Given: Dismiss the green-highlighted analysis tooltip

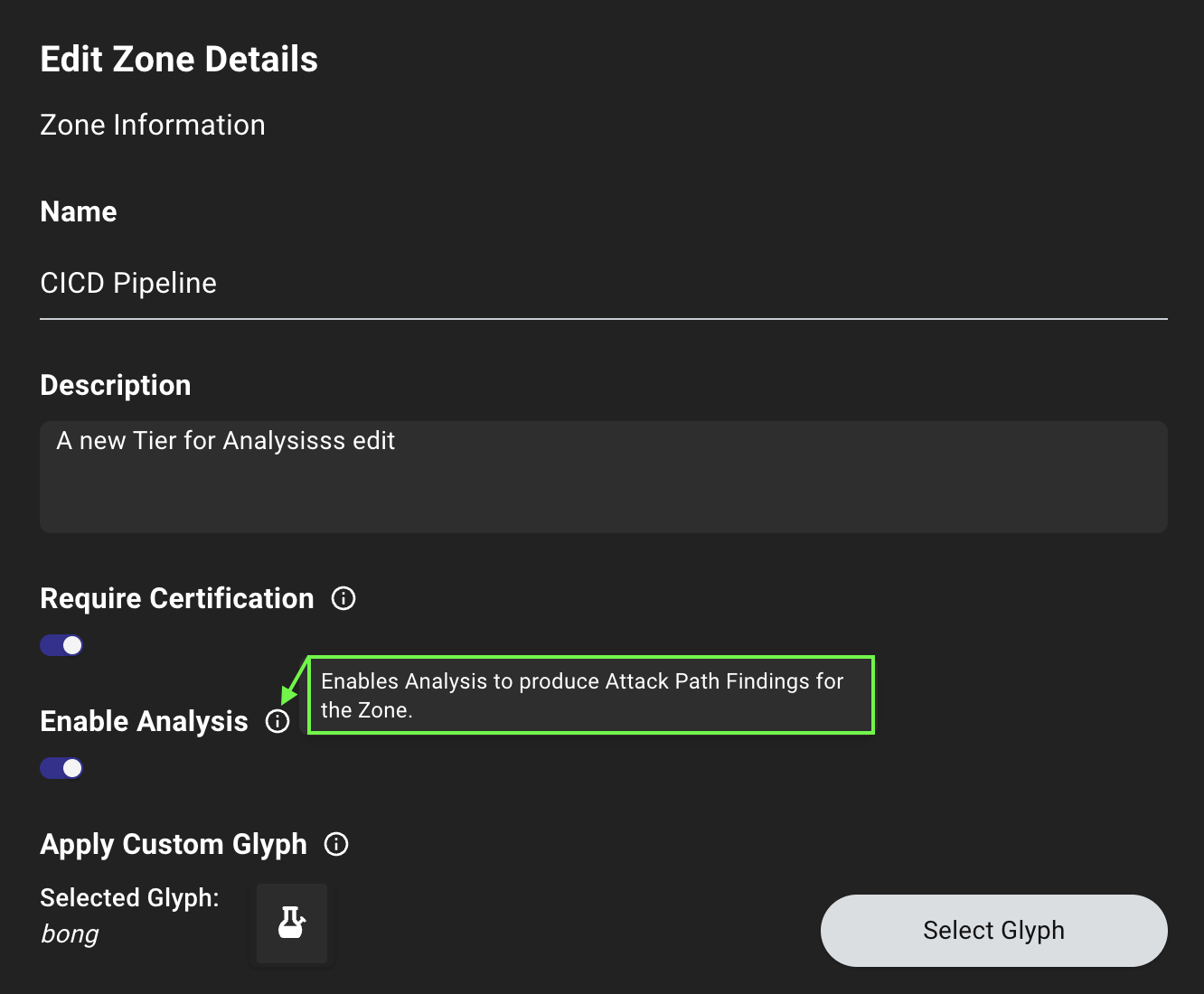Looking at the screenshot, I should point(590,695).
